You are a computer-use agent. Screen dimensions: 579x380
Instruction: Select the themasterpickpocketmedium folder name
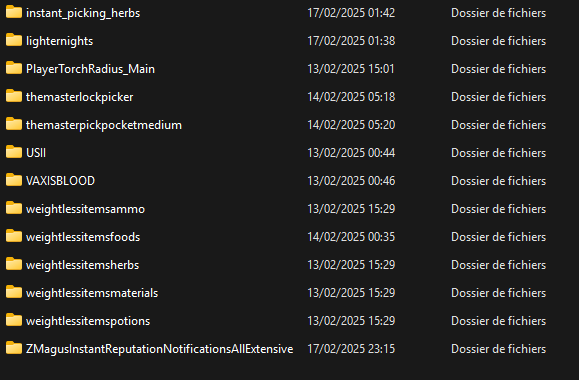104,125
